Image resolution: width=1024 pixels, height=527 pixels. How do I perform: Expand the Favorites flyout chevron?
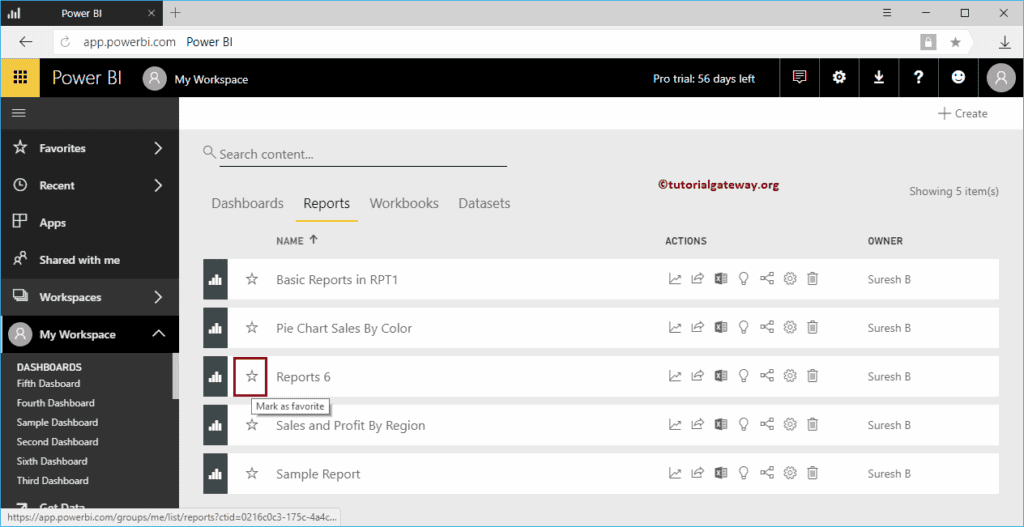click(158, 148)
